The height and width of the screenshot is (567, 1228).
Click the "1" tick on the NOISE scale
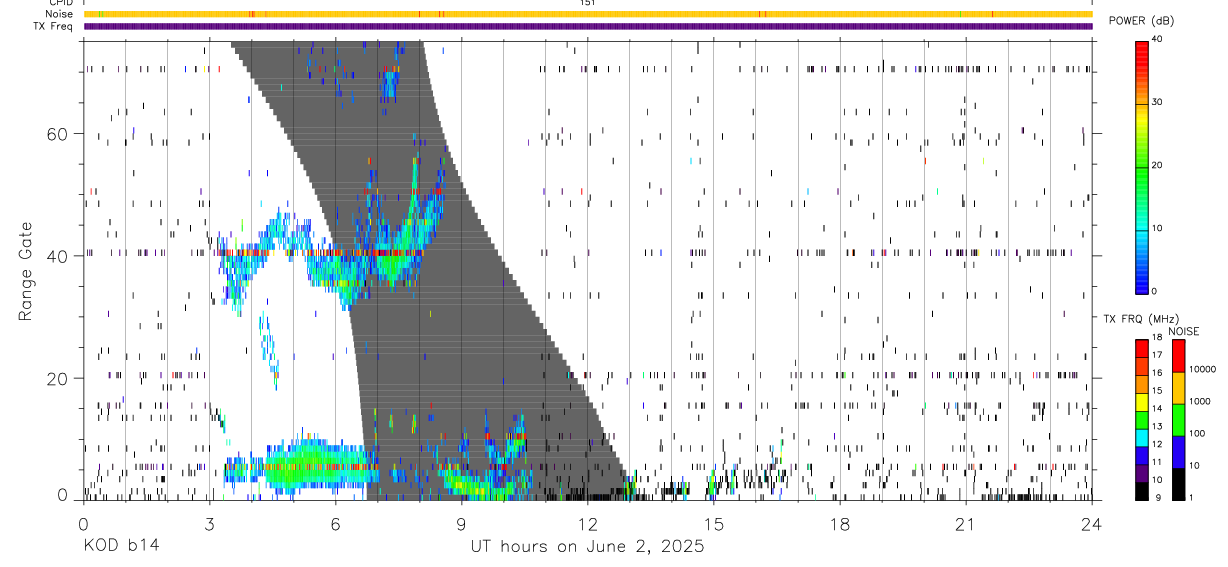[1193, 497]
